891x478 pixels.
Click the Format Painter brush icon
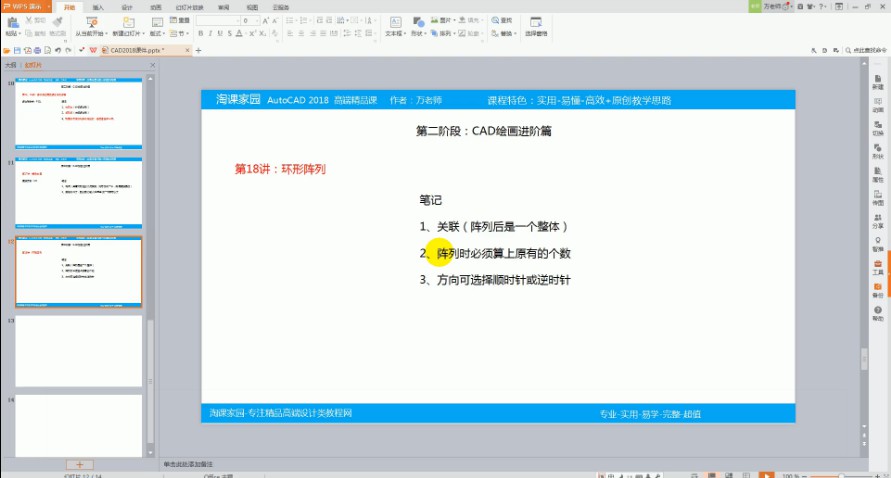point(57,23)
